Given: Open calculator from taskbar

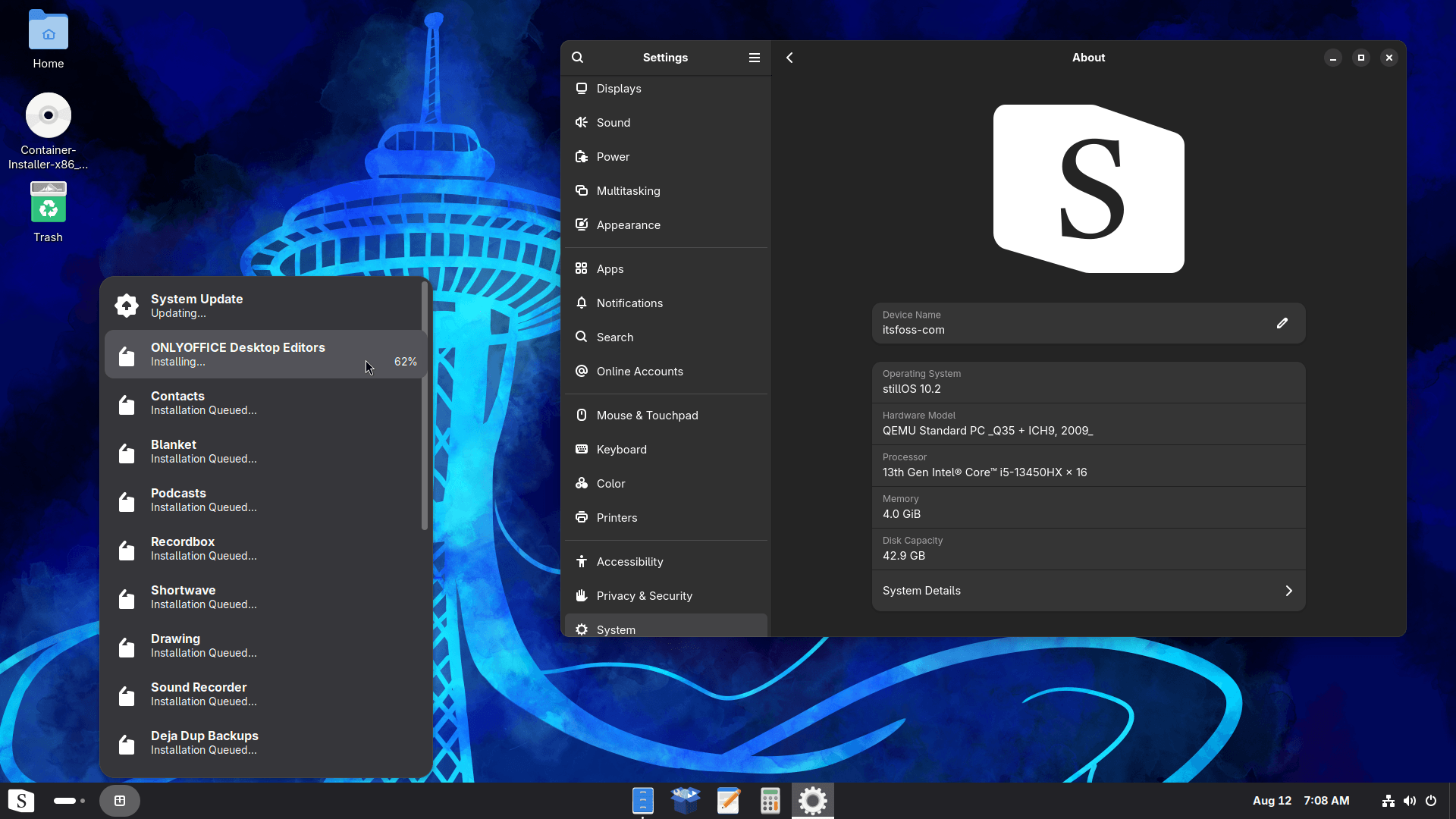Looking at the screenshot, I should pyautogui.click(x=770, y=801).
